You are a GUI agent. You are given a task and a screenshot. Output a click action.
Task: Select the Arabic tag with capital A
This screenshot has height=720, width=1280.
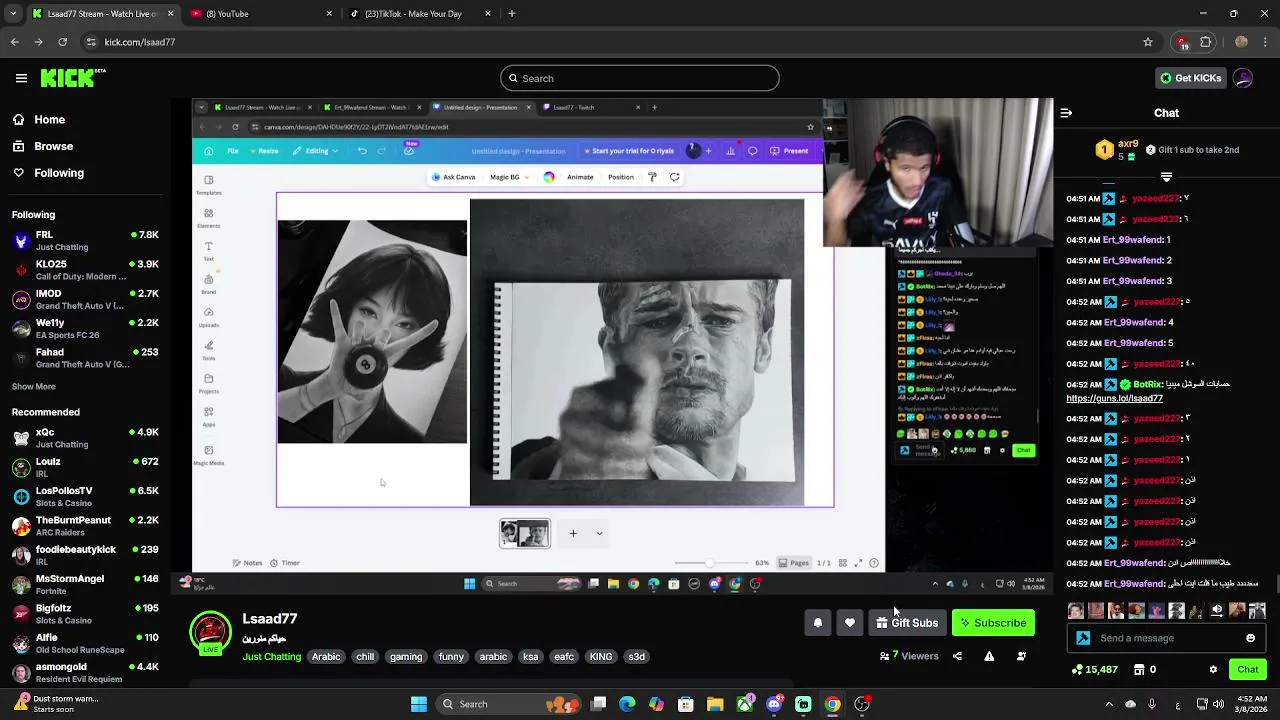click(x=326, y=657)
